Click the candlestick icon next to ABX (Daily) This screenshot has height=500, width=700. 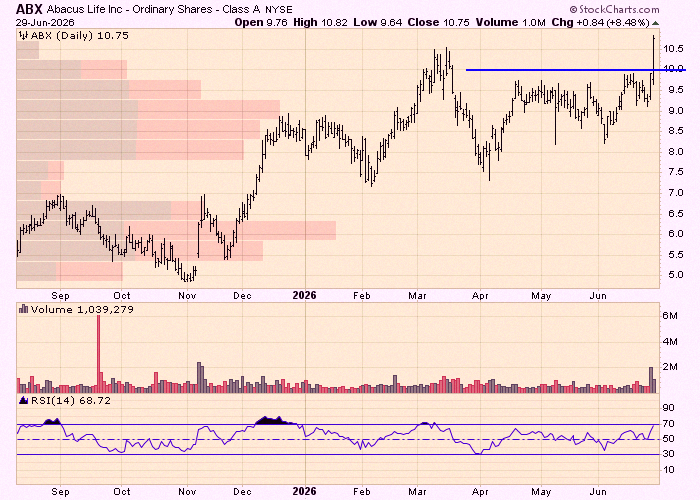(x=23, y=36)
